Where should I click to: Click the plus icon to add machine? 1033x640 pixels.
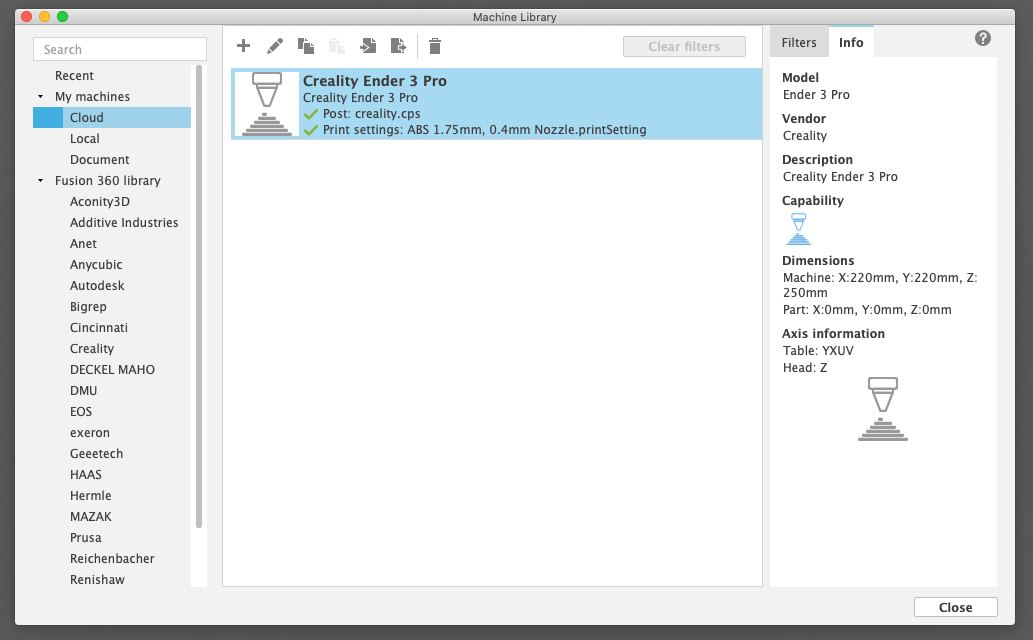click(243, 45)
